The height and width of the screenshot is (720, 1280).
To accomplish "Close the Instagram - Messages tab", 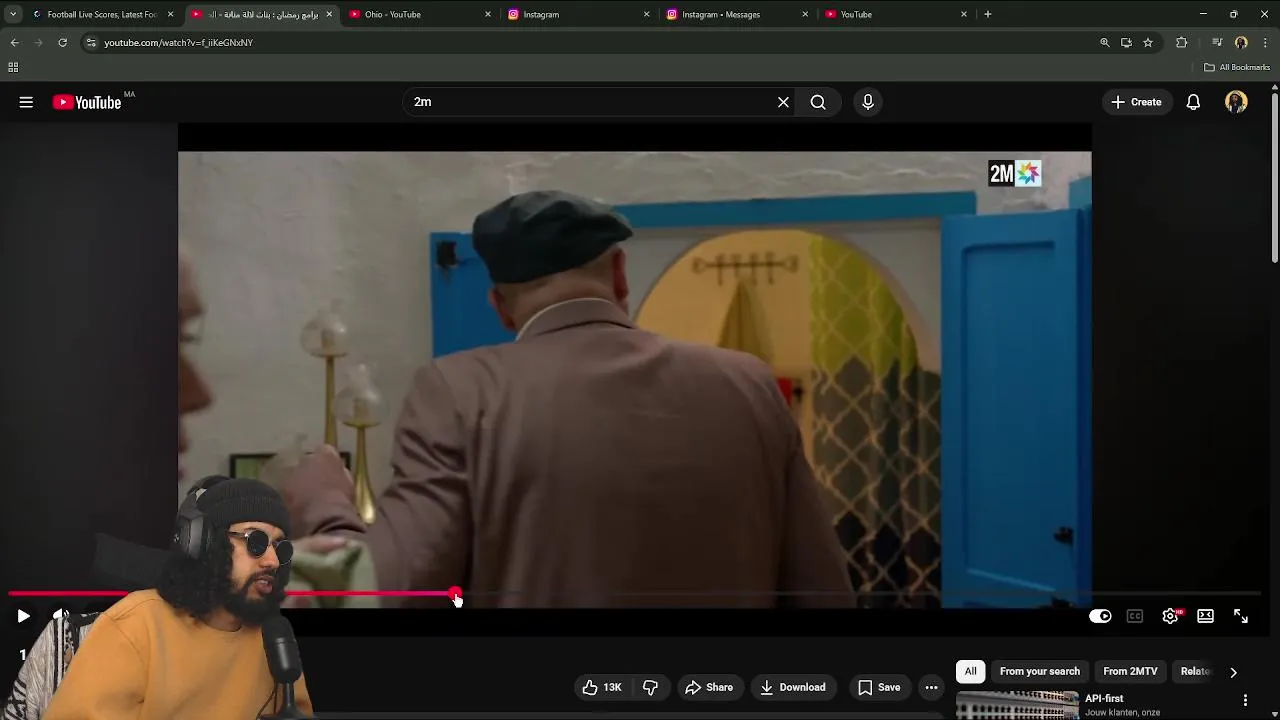I will point(805,14).
